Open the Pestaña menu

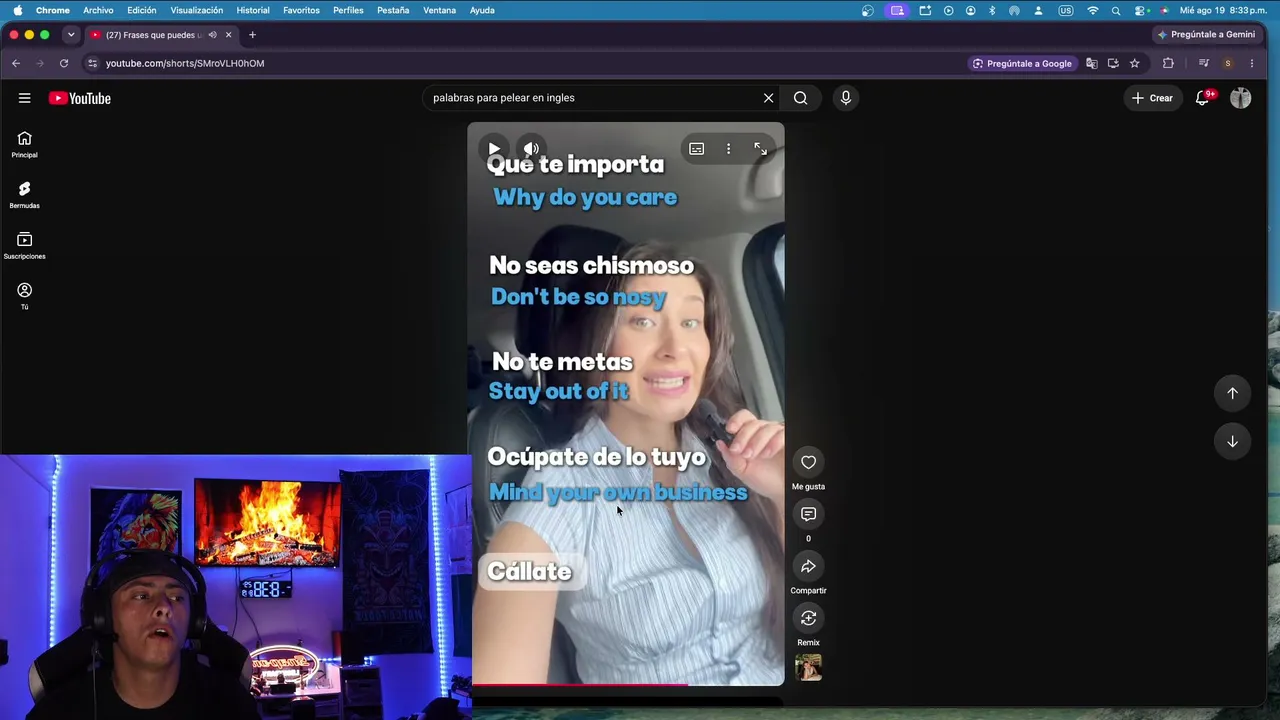point(393,10)
